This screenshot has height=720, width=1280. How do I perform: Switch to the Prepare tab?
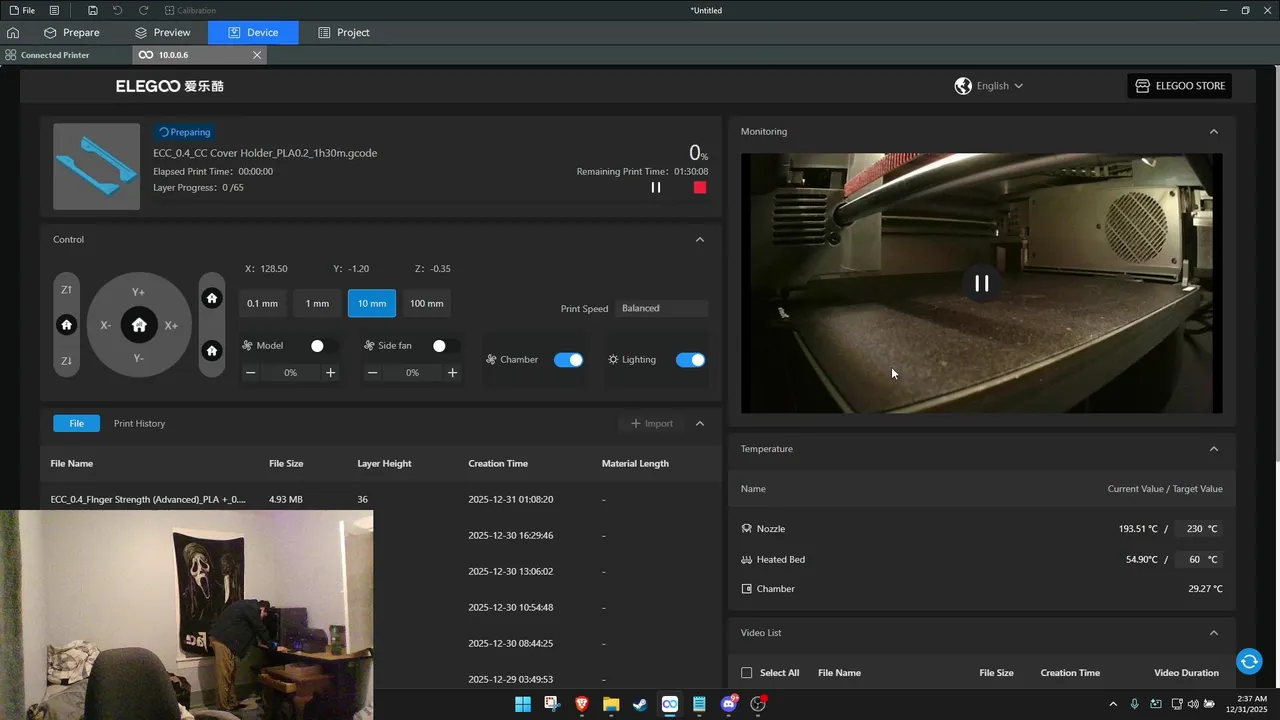72,32
